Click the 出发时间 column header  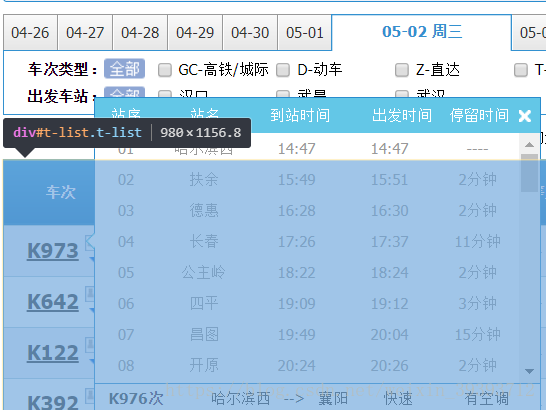(401, 115)
